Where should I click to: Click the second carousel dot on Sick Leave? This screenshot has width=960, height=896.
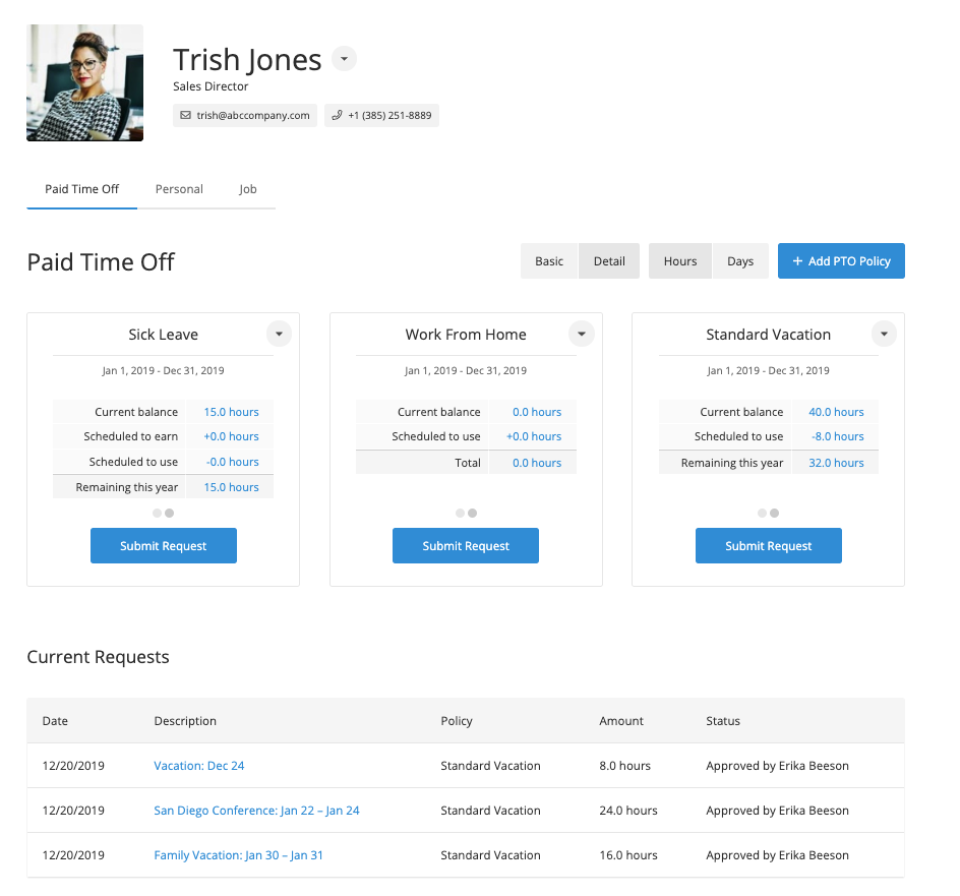point(170,512)
